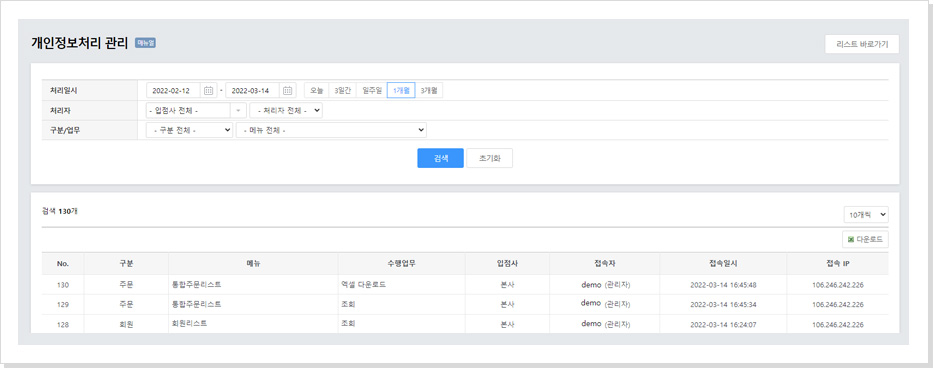Click 통합주문리스트 in row 129
This screenshot has height=369, width=934.
tap(196, 304)
